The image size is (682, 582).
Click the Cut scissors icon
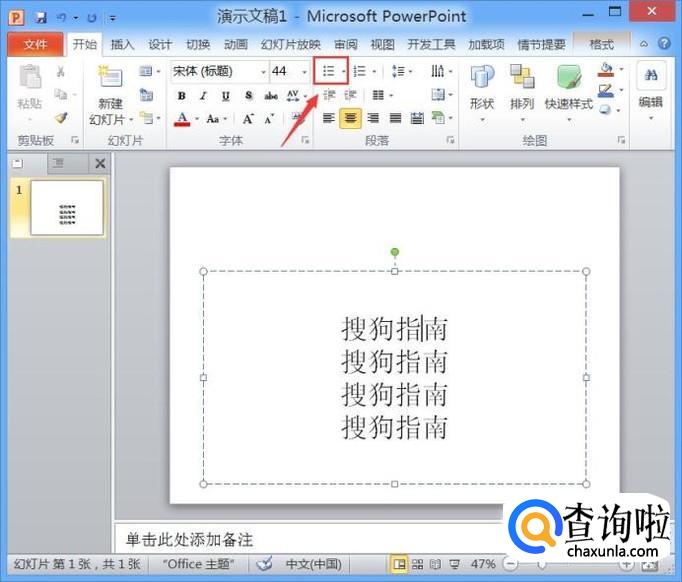click(x=61, y=71)
